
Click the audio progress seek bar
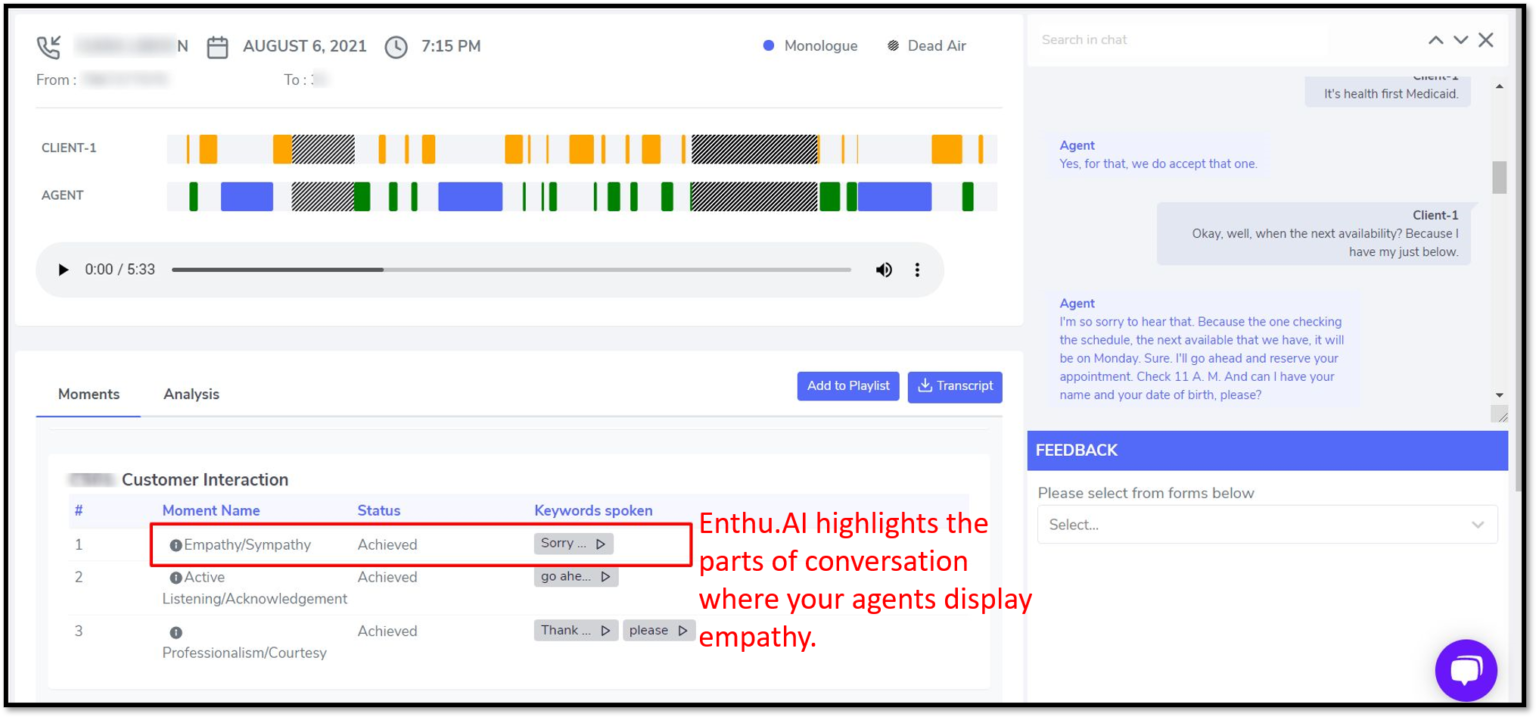click(511, 270)
